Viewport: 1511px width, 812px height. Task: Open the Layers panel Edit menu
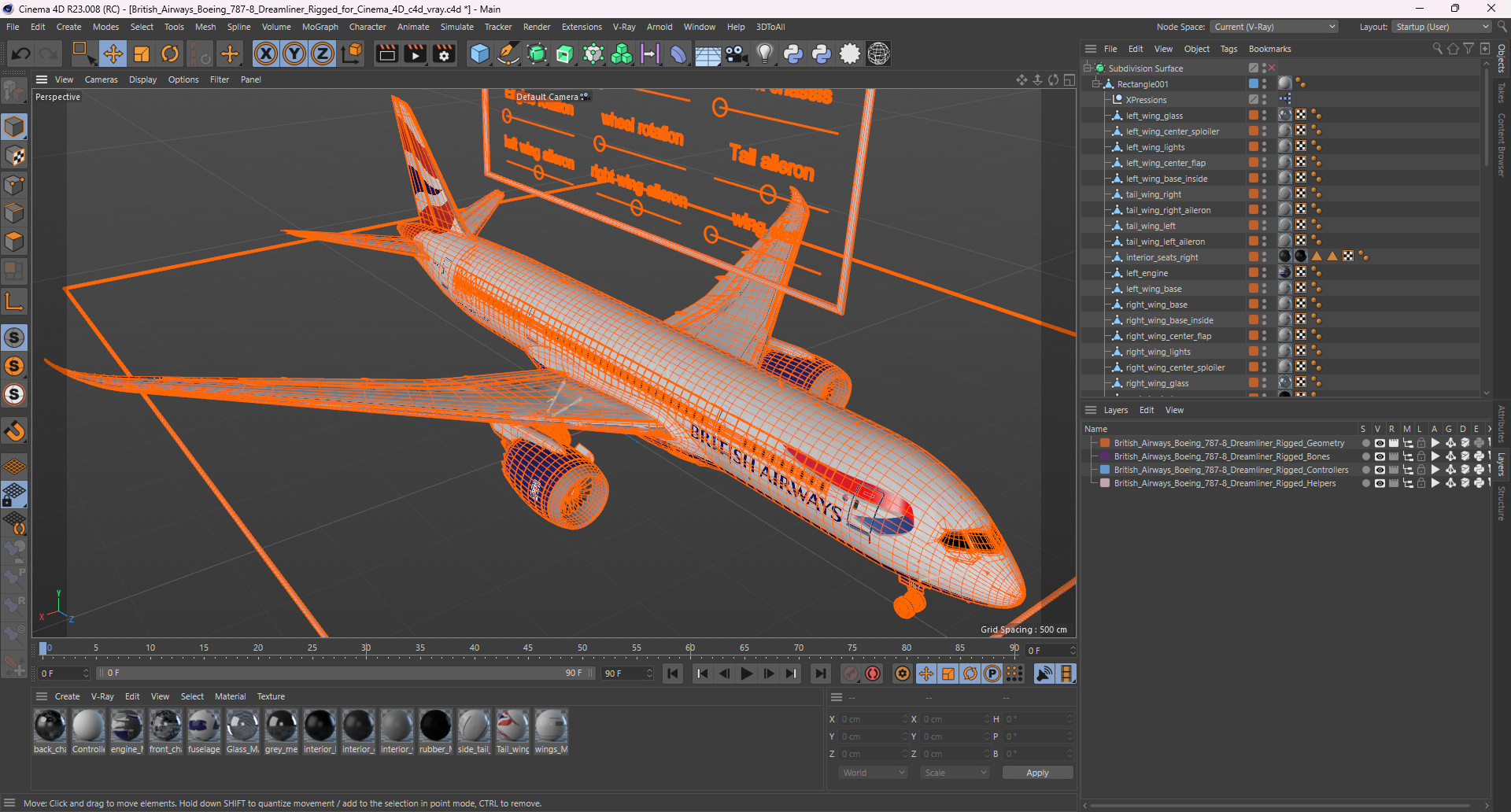pyautogui.click(x=1147, y=410)
